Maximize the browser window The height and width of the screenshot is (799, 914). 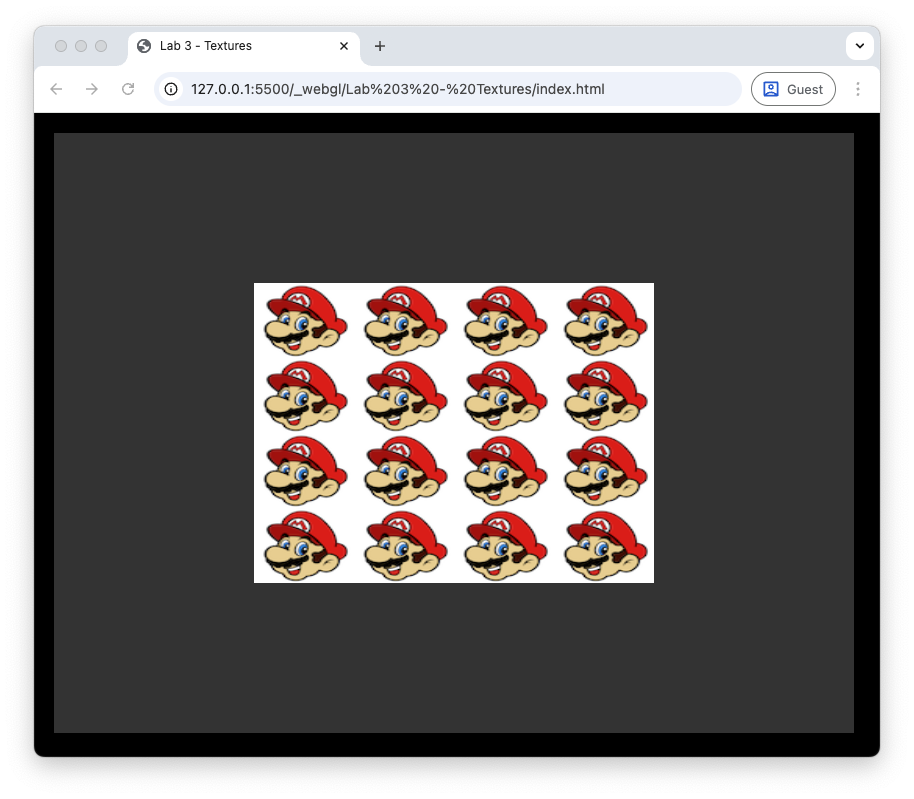pos(101,46)
